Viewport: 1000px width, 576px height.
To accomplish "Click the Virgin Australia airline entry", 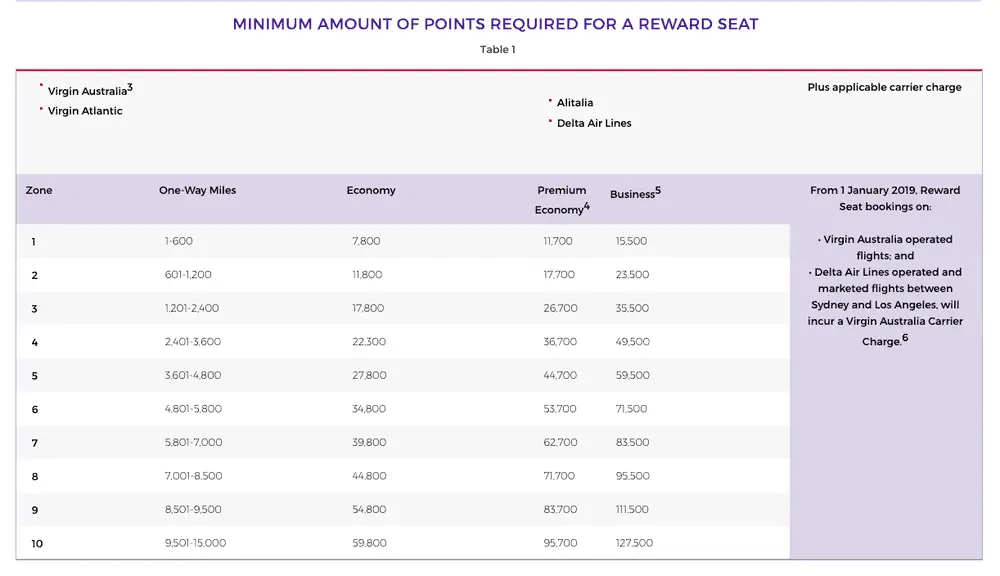I will [x=87, y=91].
